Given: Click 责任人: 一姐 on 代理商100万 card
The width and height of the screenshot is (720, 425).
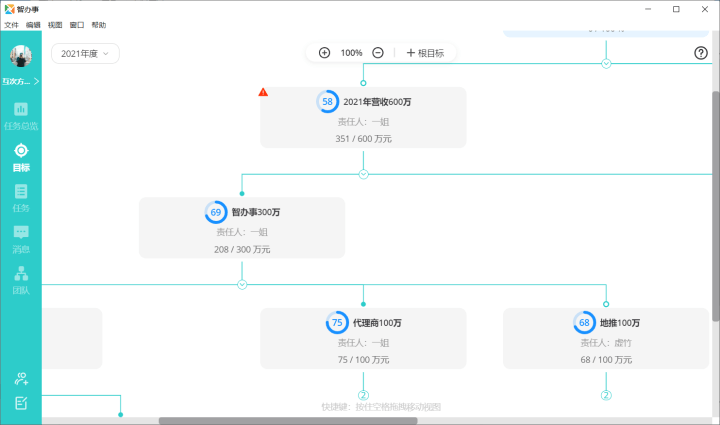Looking at the screenshot, I should pos(363,343).
